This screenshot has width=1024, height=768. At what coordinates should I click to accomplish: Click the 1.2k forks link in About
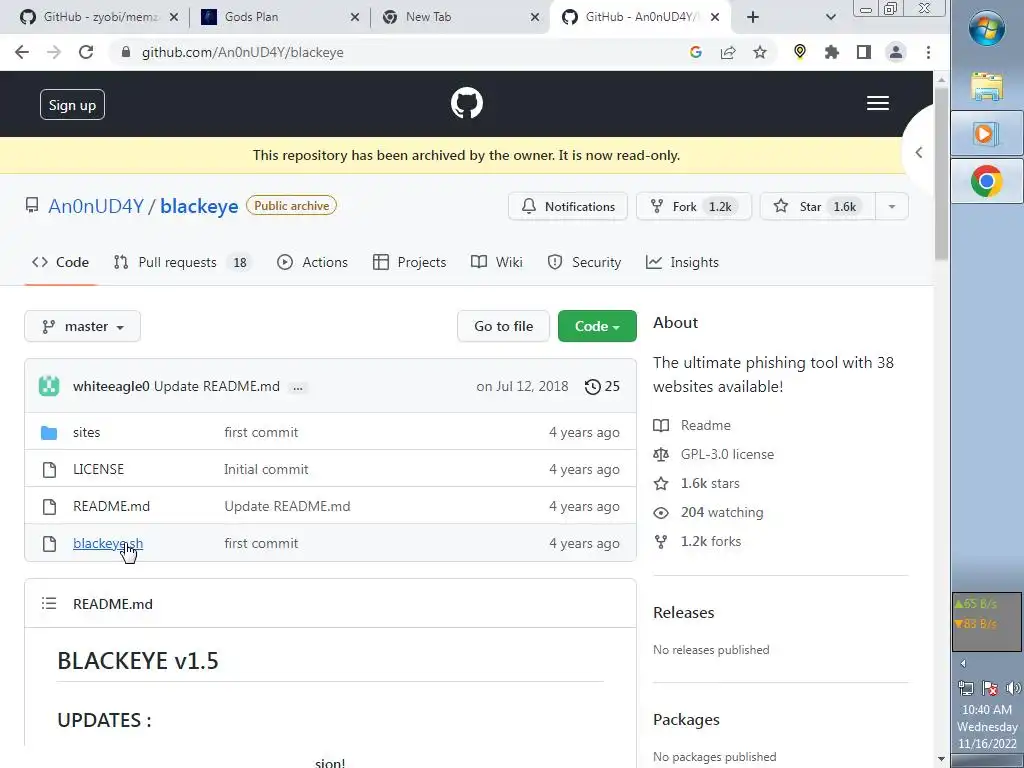(x=697, y=541)
